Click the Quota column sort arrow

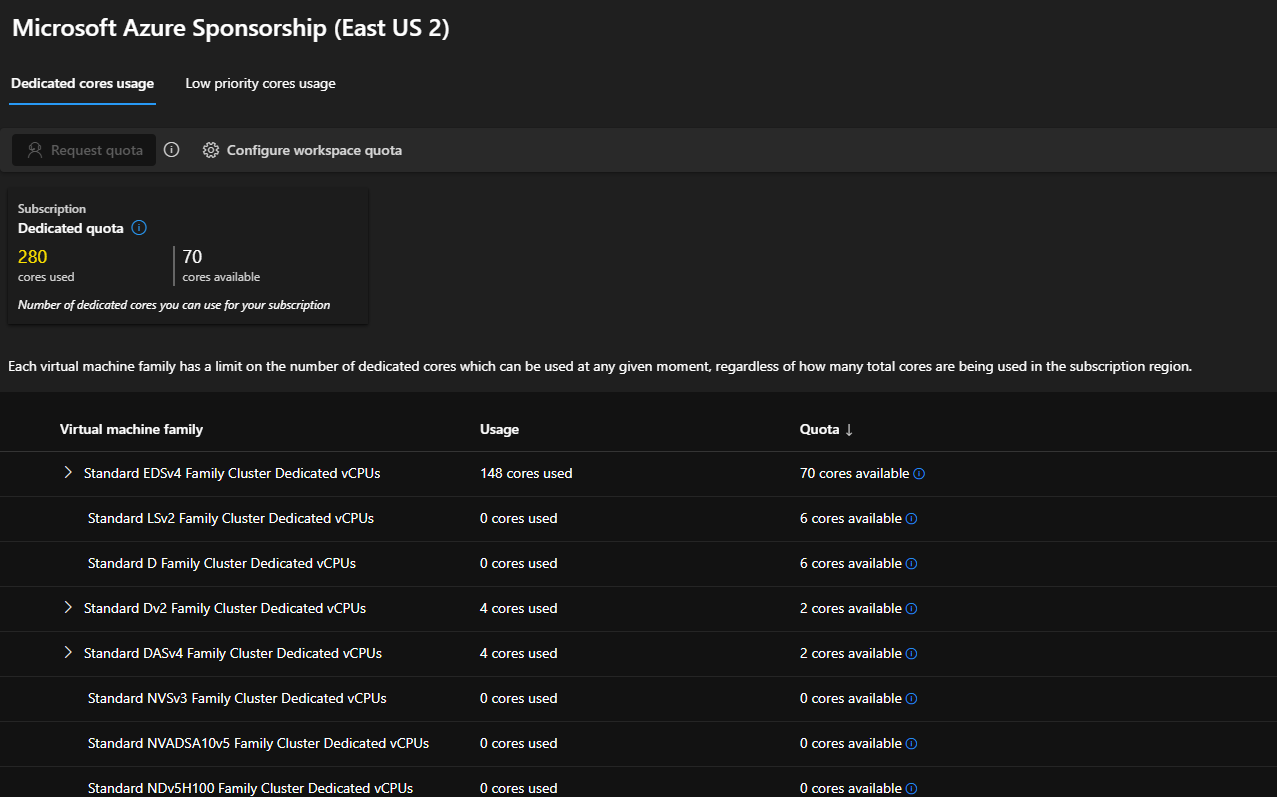[849, 429]
